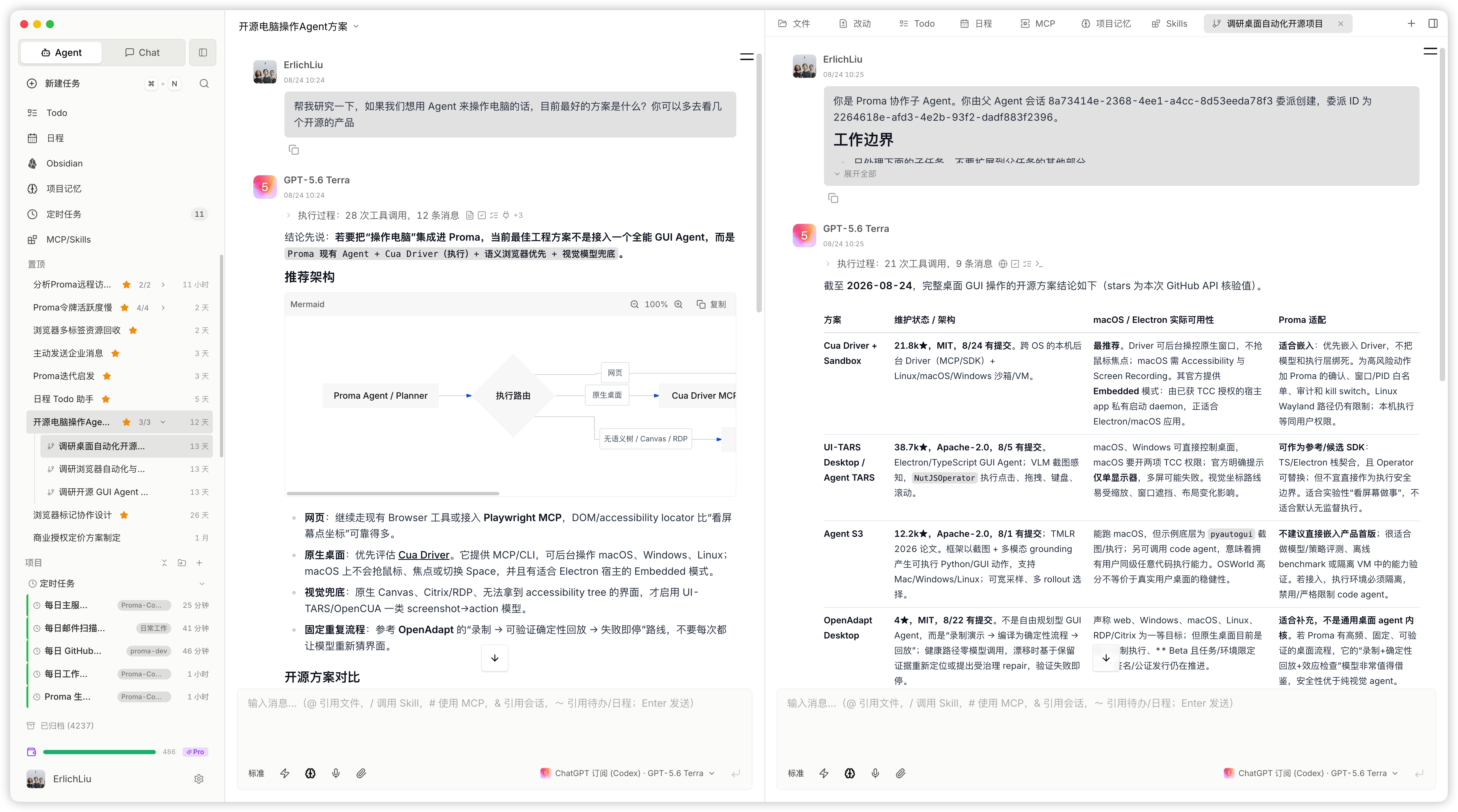Expand subtasks of 分析Proma远程访...

coord(163,285)
